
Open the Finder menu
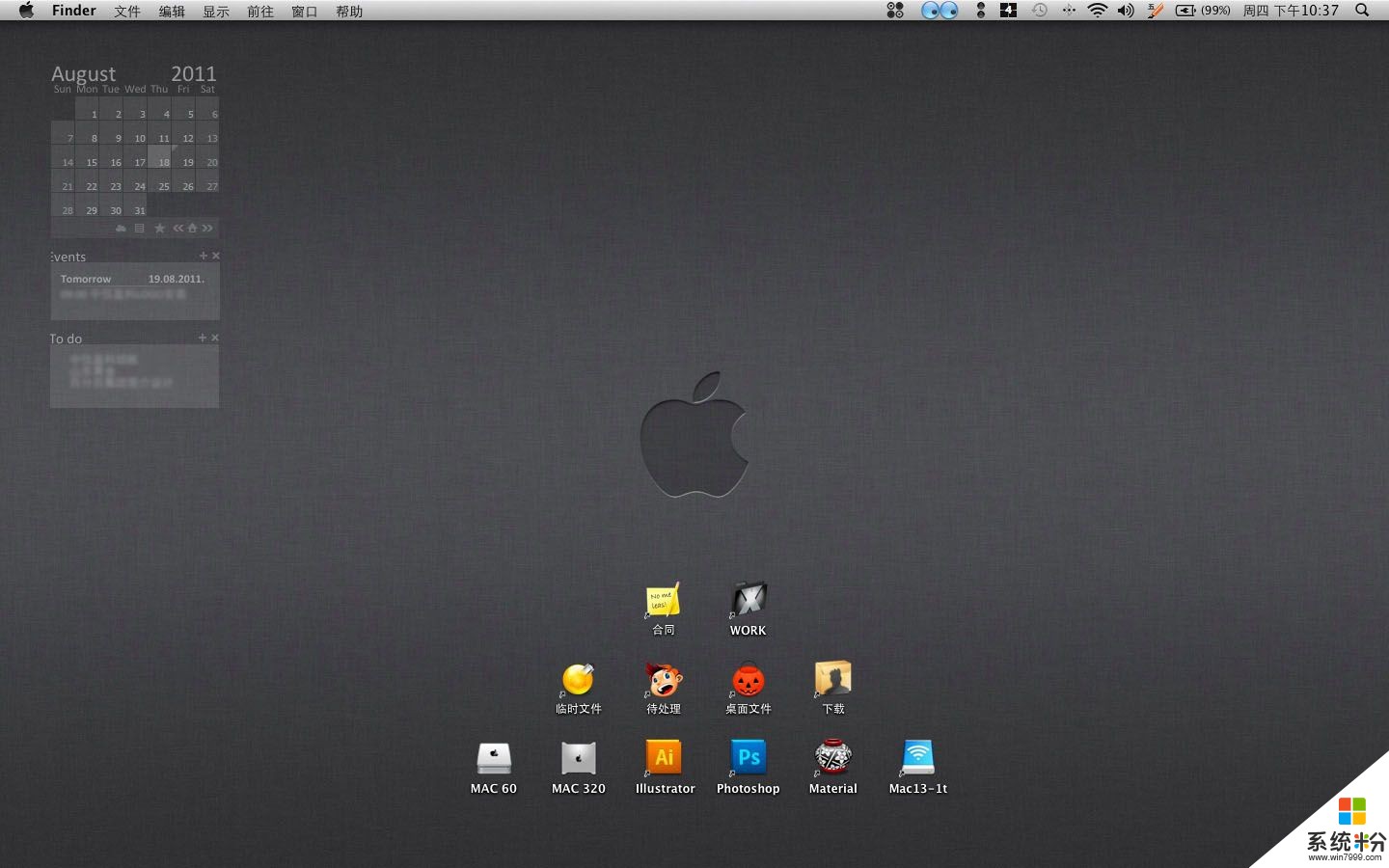point(74,11)
